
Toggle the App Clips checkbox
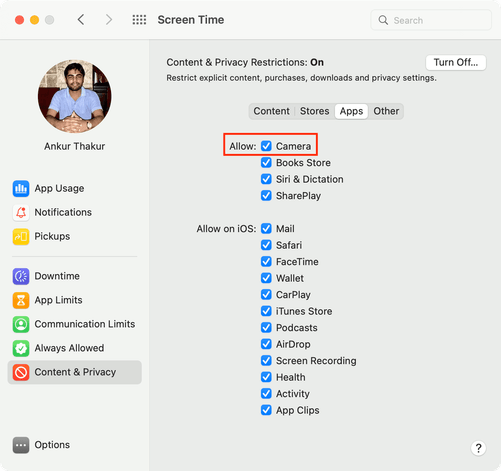[266, 410]
